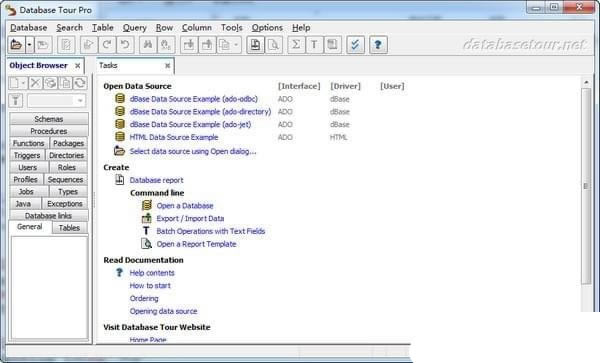Screen dimensions: 600x363
Task: Click the Tasks pane vertical scrollbar
Action: tap(586, 186)
